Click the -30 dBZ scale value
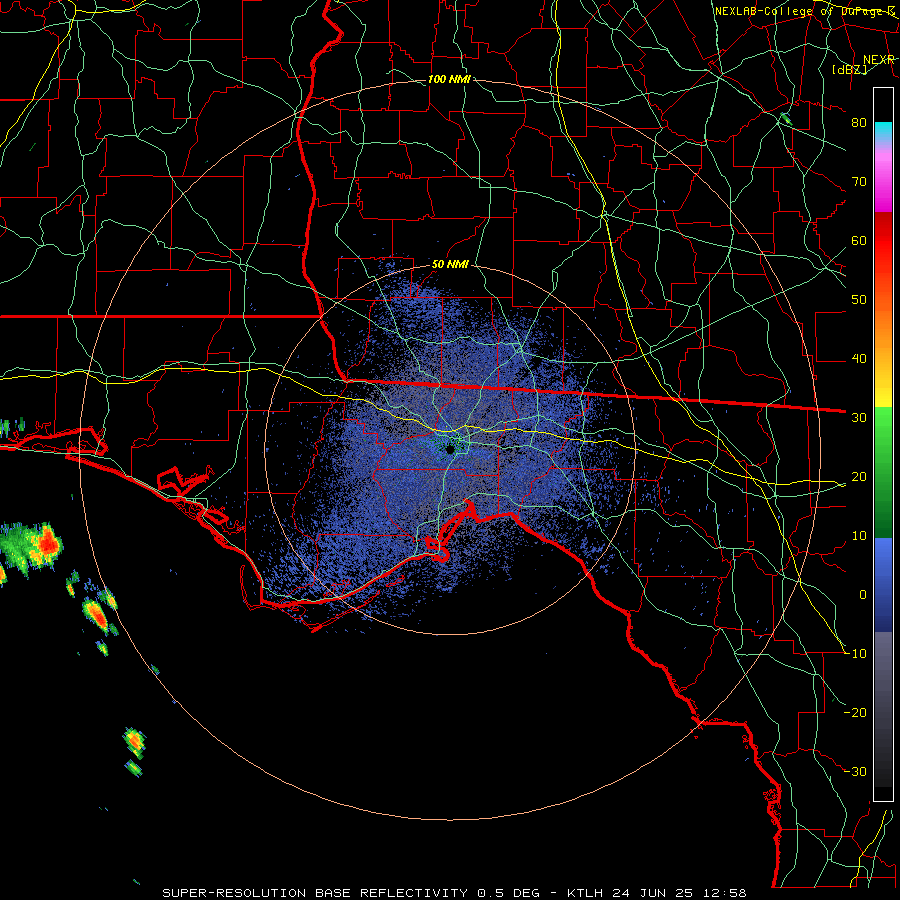 tap(856, 772)
